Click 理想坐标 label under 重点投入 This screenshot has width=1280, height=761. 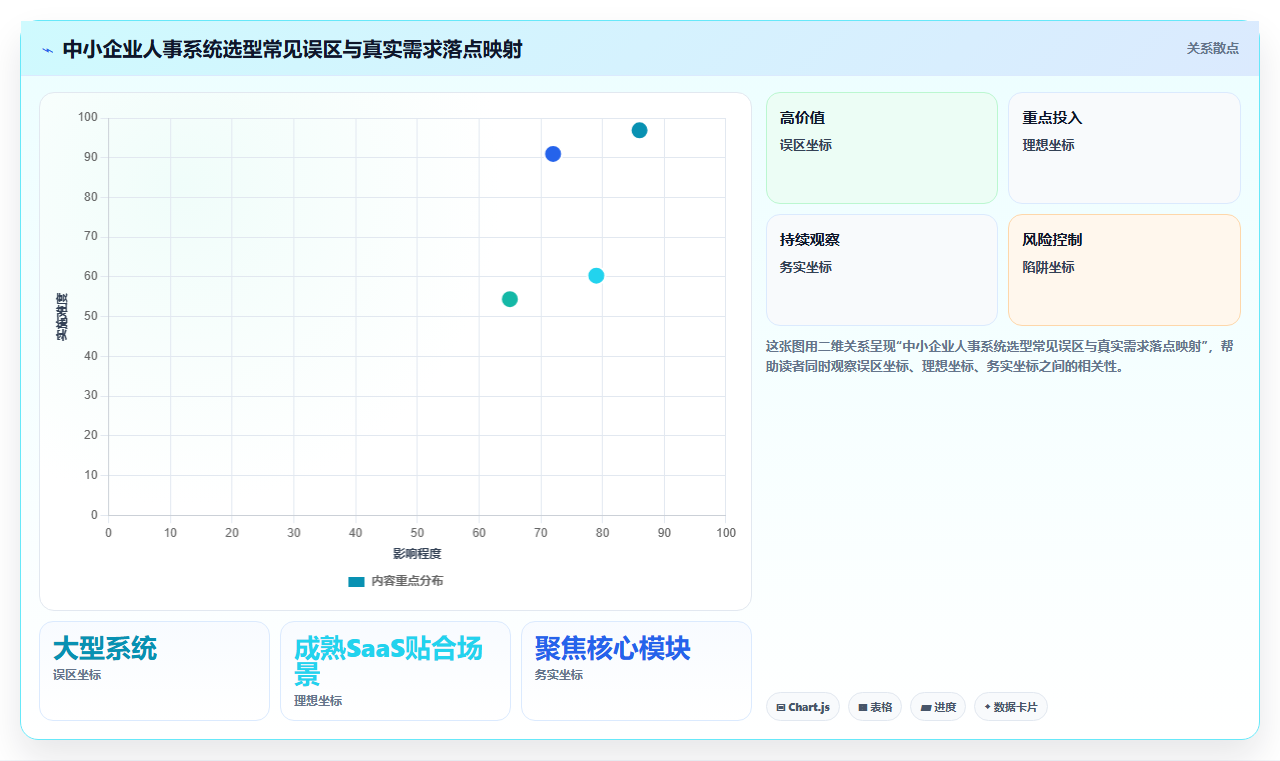tap(1048, 145)
